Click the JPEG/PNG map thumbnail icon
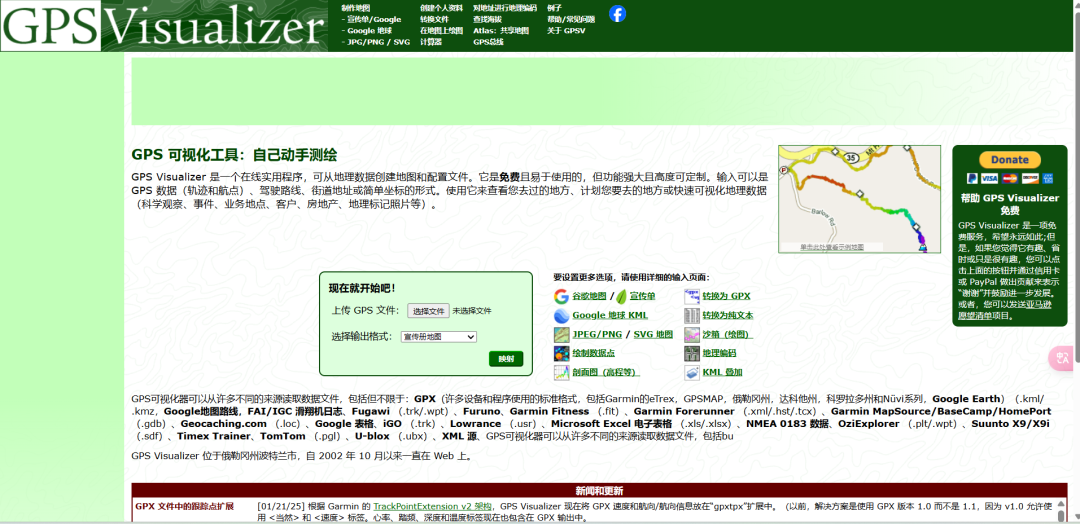Screen dimensions: 1080x524 pos(561,335)
